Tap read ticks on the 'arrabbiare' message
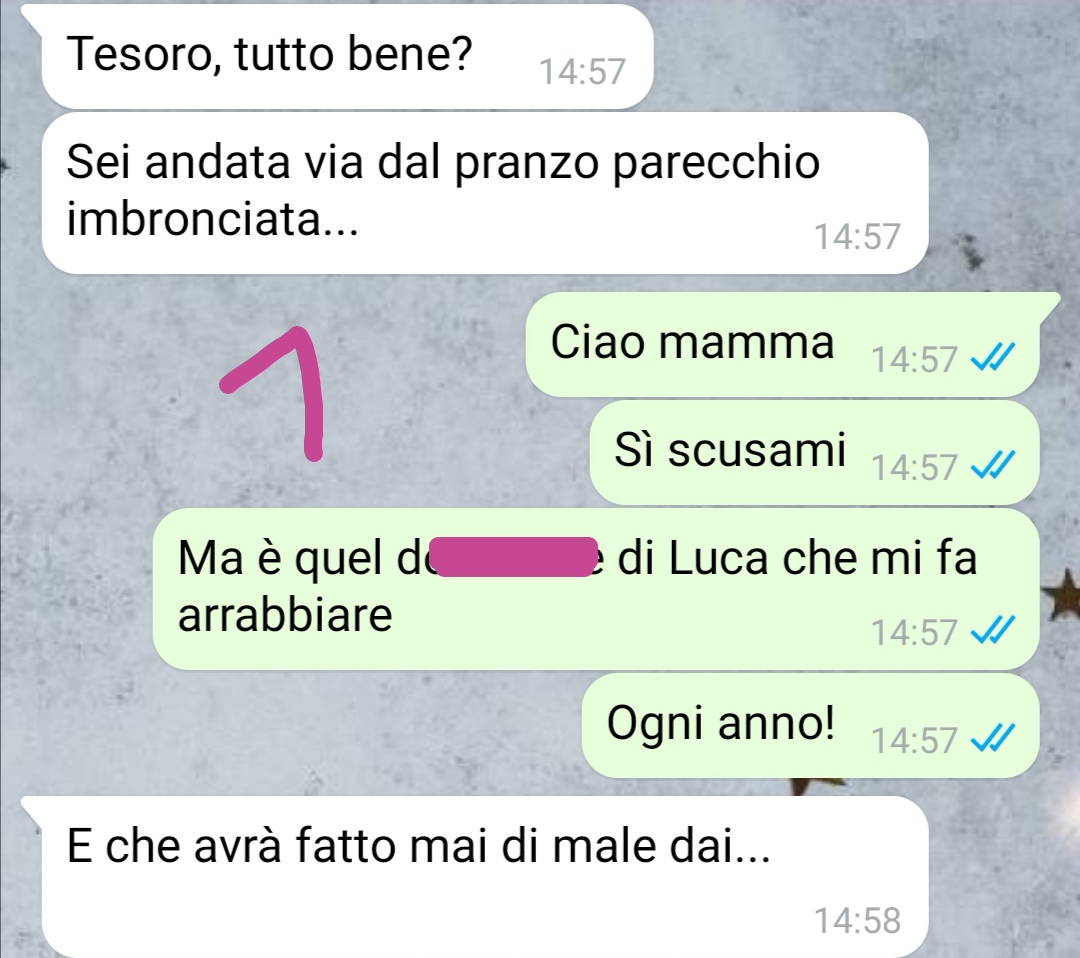This screenshot has width=1080, height=958. pos(992,631)
